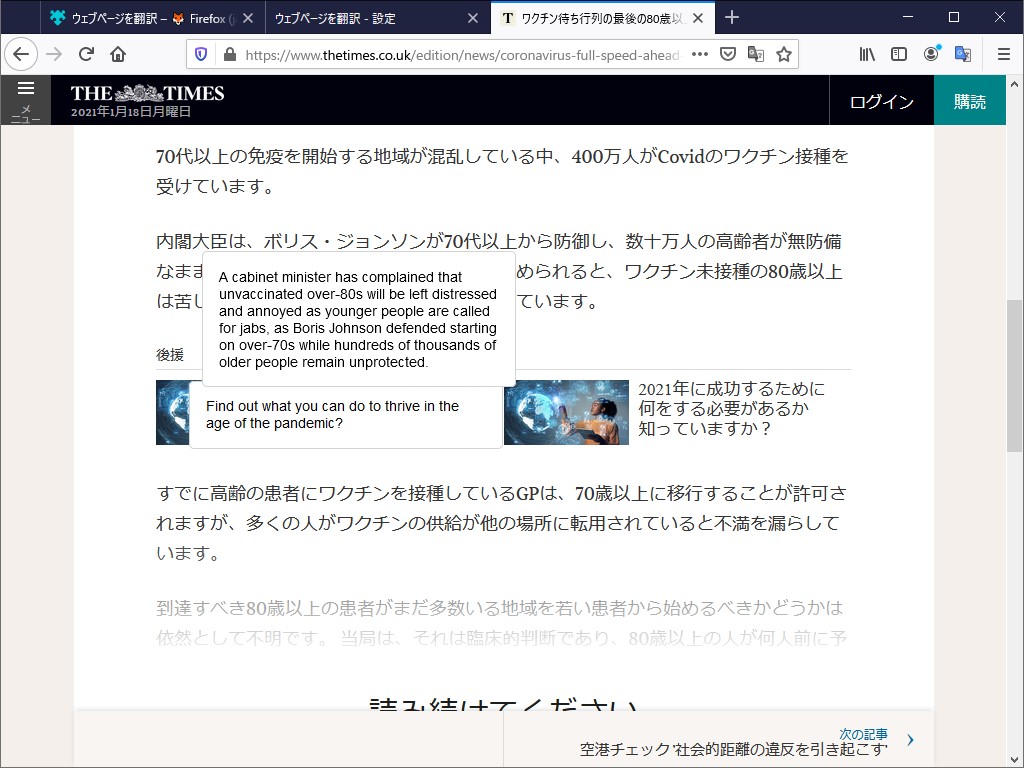Image resolution: width=1024 pixels, height=768 pixels.
Task: Open the Firefox Library menu
Action: 866,54
